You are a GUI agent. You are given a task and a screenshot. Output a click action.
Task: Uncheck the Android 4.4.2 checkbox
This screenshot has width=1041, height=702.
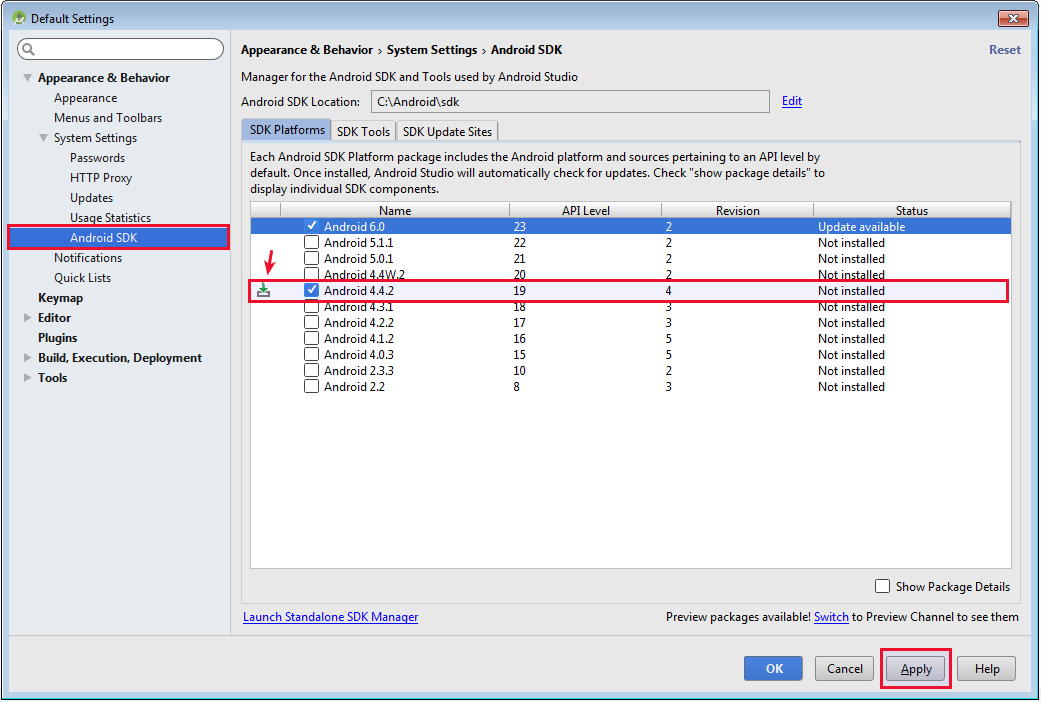click(x=311, y=290)
